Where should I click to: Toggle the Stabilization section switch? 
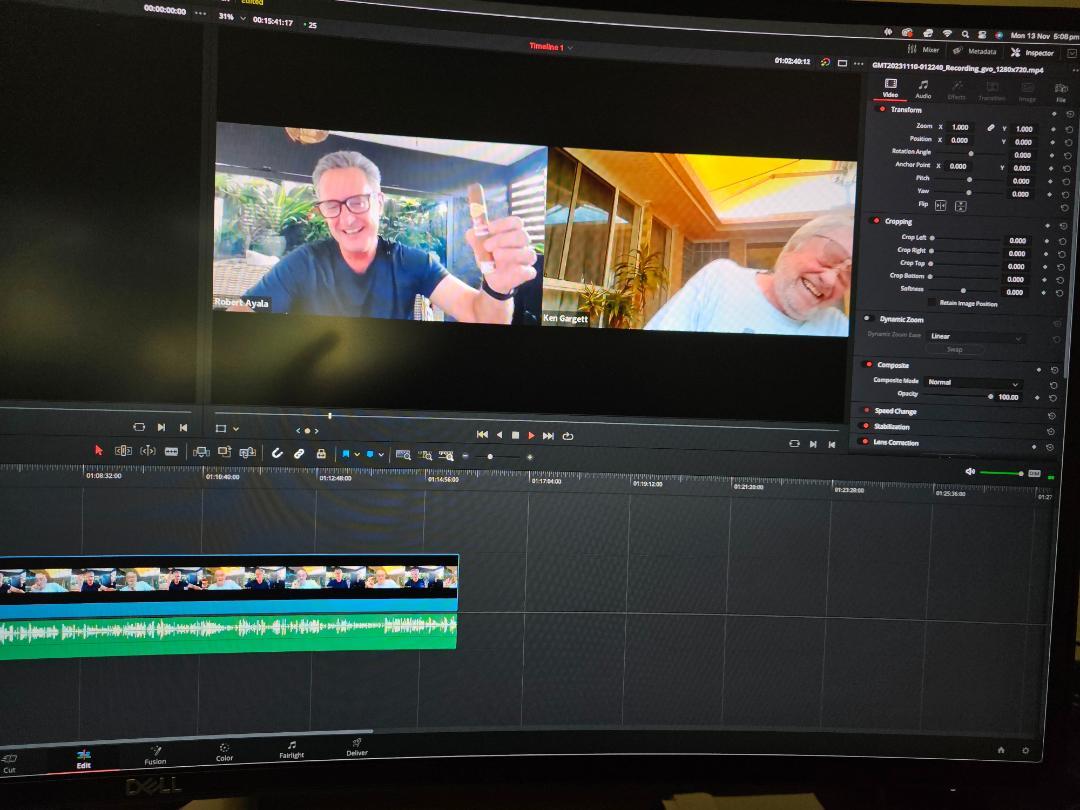pyautogui.click(x=865, y=426)
